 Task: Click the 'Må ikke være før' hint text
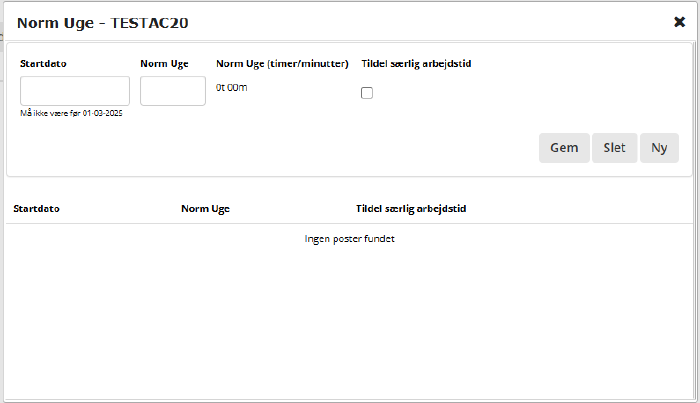coord(71,113)
